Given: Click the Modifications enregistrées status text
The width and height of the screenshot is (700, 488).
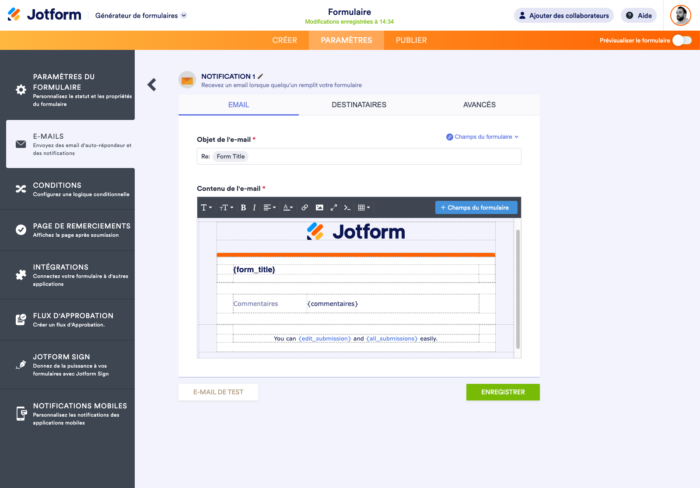Looking at the screenshot, I should pos(350,22).
